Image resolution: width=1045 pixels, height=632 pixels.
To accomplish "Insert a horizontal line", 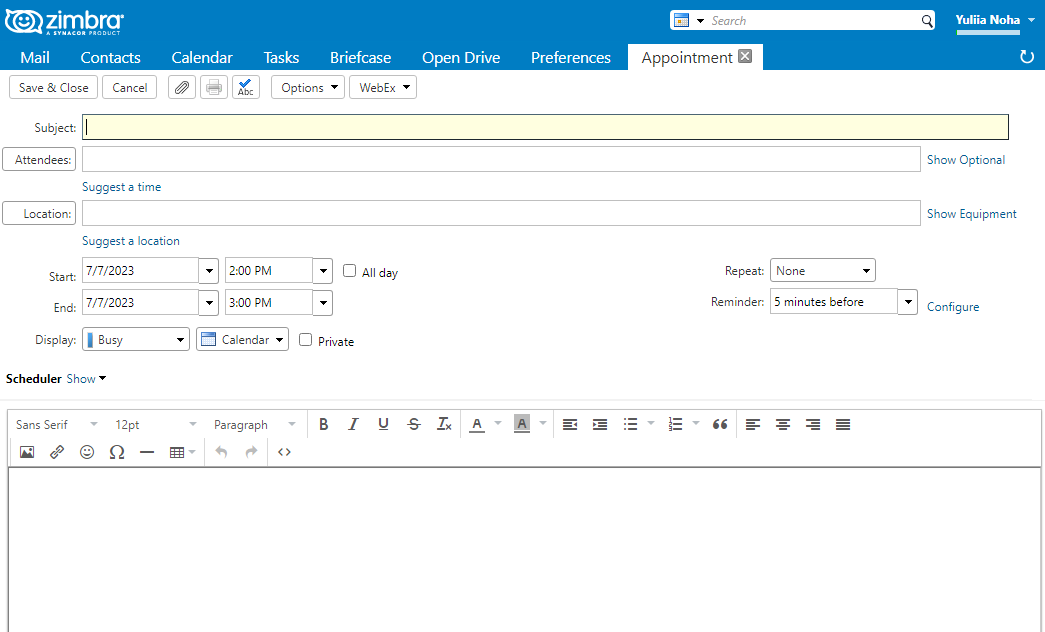I will point(147,452).
